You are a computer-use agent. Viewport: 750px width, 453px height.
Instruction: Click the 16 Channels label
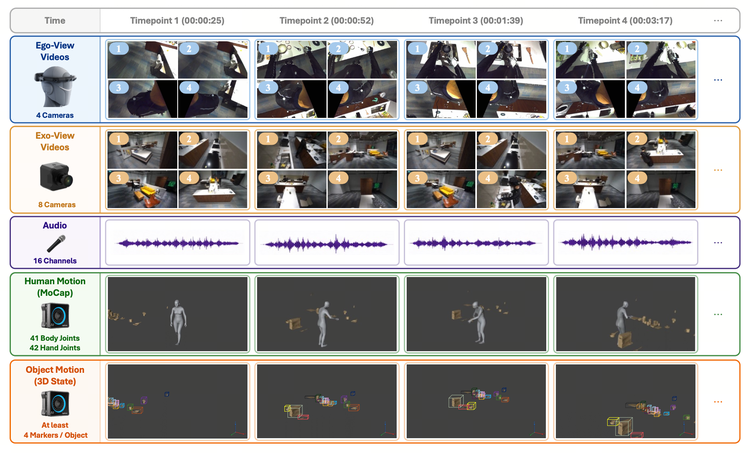click(55, 261)
